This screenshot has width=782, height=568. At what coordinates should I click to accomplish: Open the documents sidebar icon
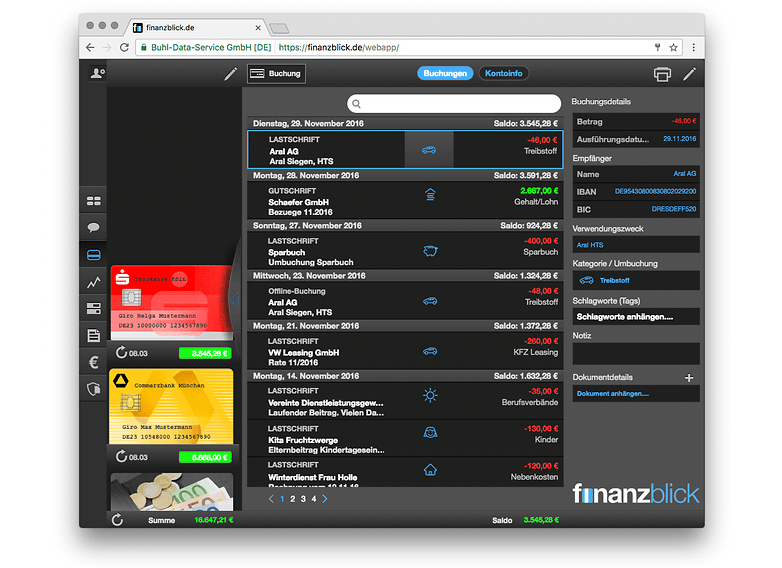point(94,336)
